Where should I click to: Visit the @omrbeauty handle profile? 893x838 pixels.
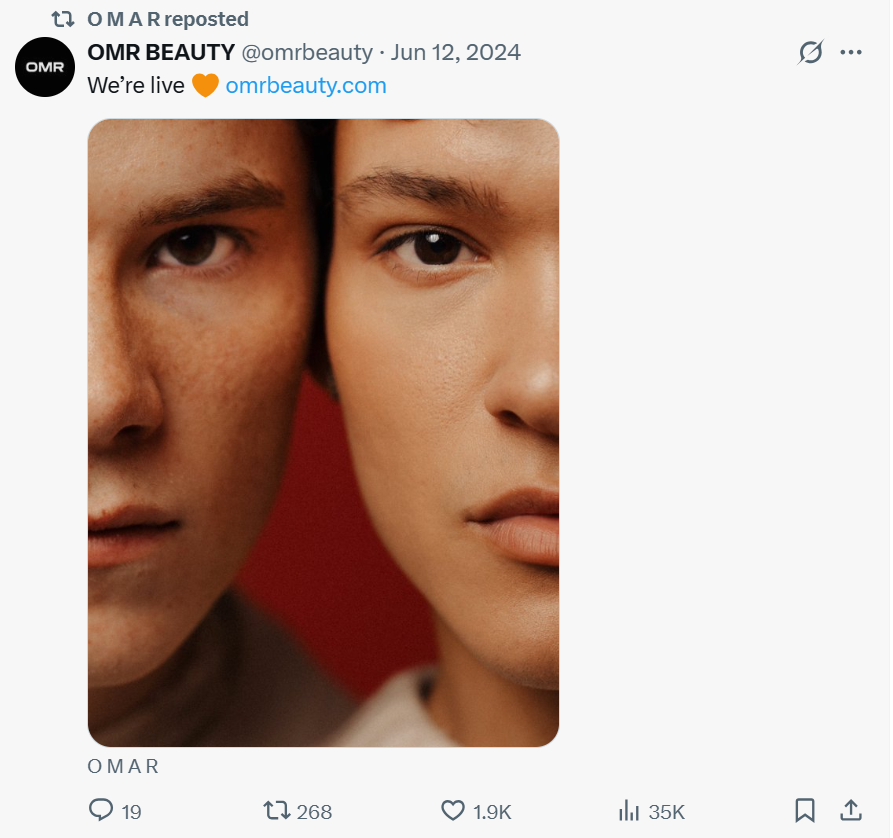tap(307, 52)
